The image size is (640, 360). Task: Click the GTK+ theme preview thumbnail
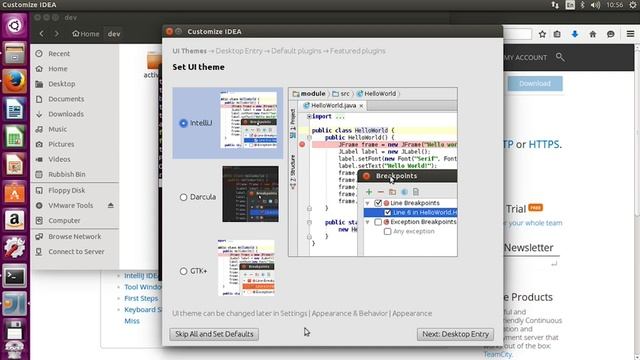coord(246,268)
